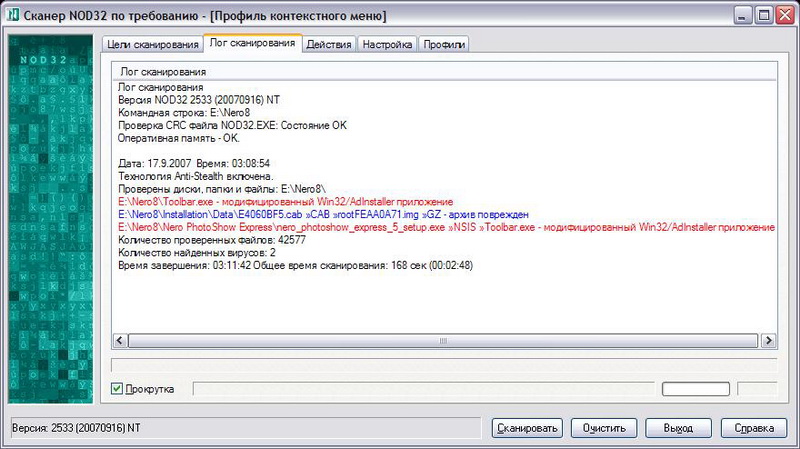
Task: Select the line Время завершения: 03:11:42
Action: [x=295, y=266]
